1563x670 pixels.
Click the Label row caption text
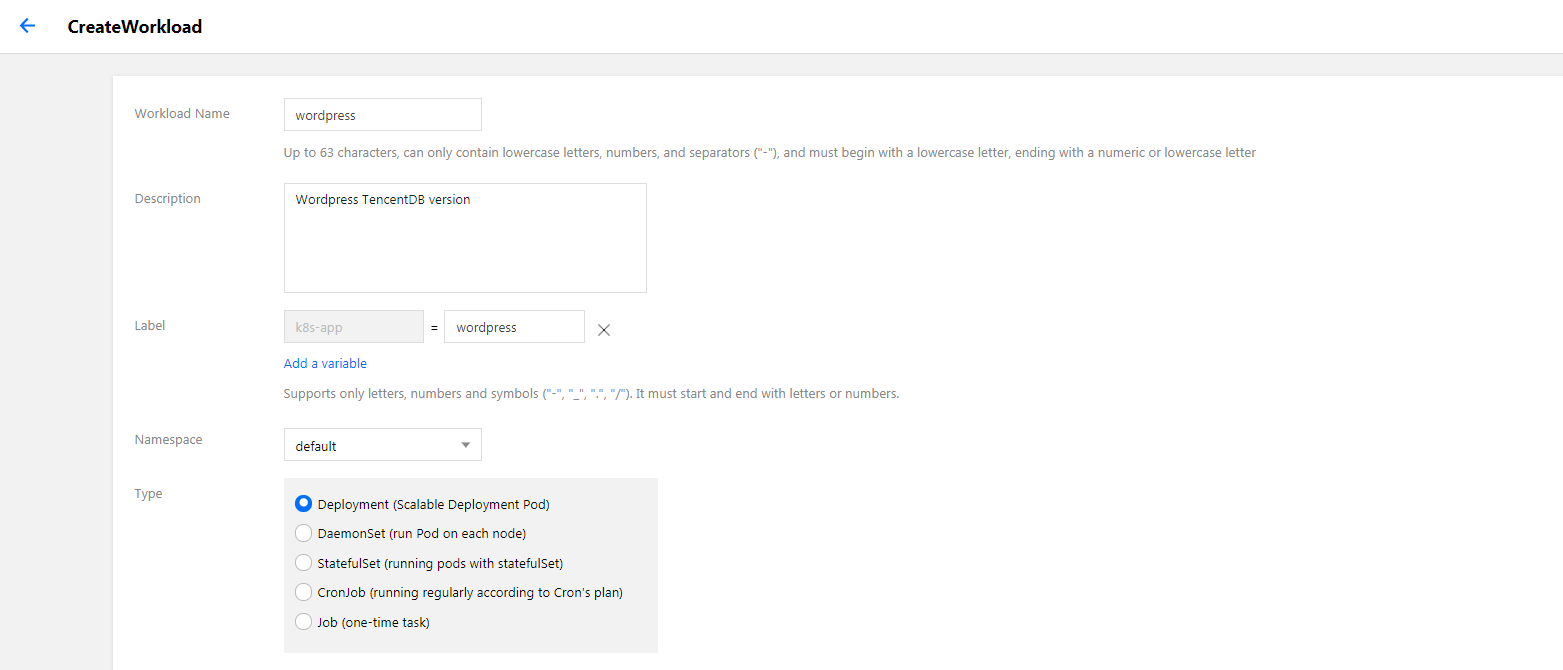pos(150,326)
